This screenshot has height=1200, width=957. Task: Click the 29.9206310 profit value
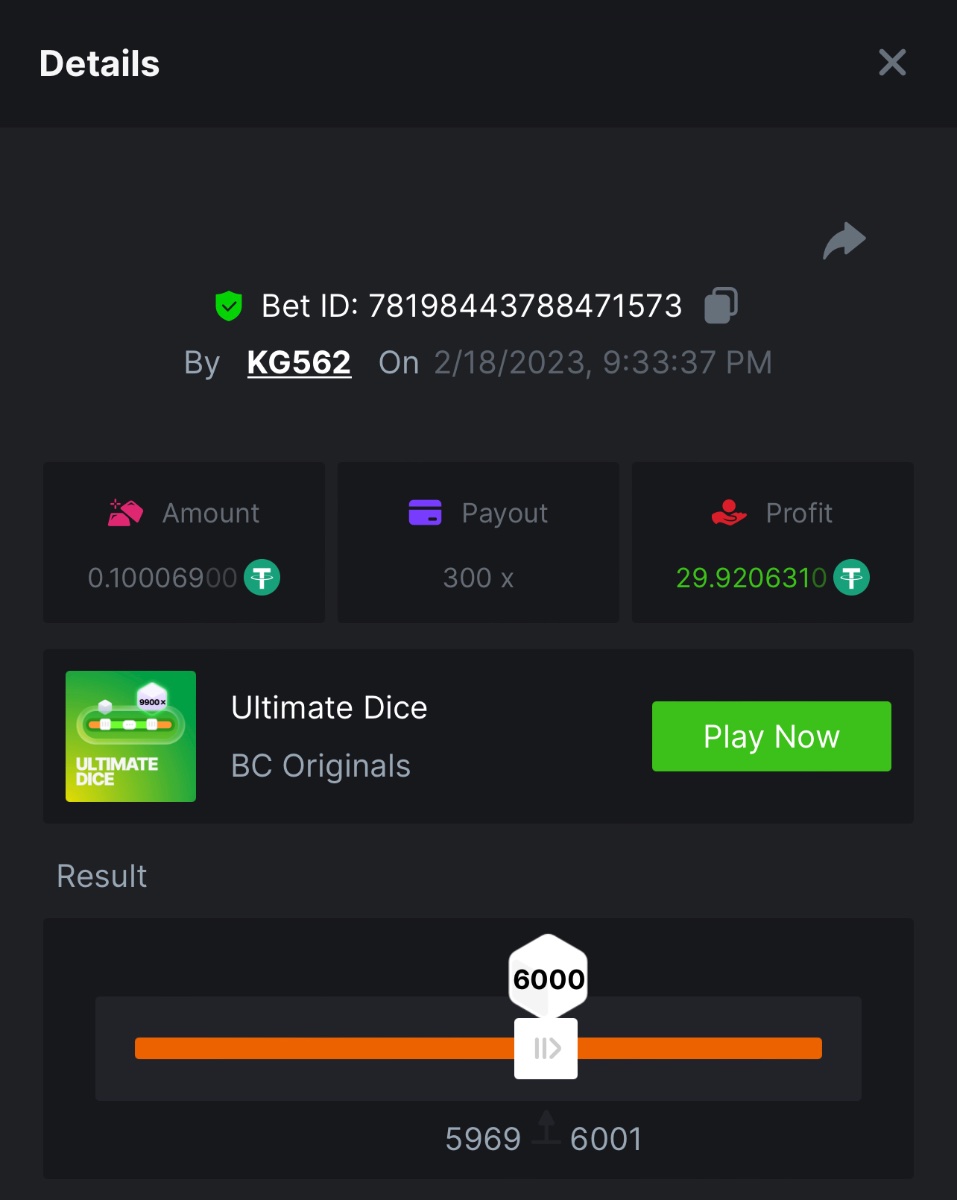(751, 577)
